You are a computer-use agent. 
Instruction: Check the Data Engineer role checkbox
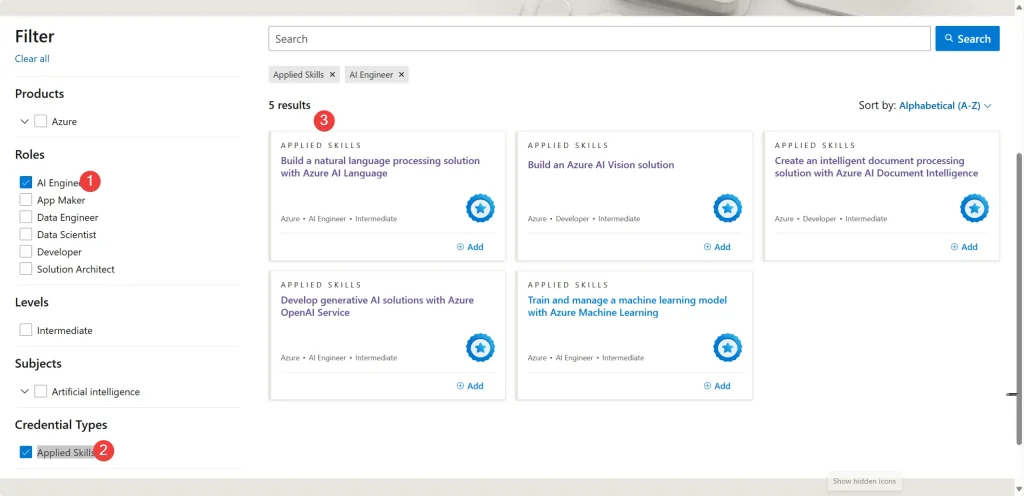click(26, 217)
